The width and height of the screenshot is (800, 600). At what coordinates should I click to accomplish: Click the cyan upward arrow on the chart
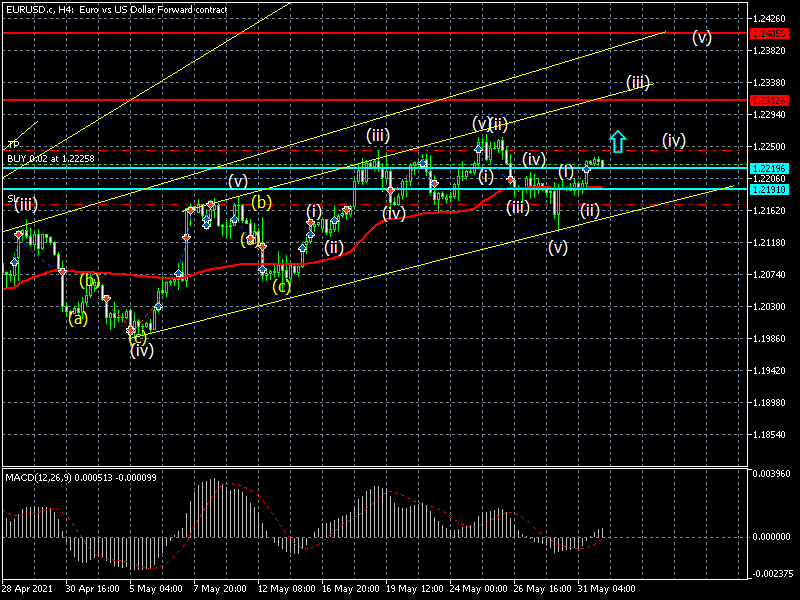tap(617, 142)
